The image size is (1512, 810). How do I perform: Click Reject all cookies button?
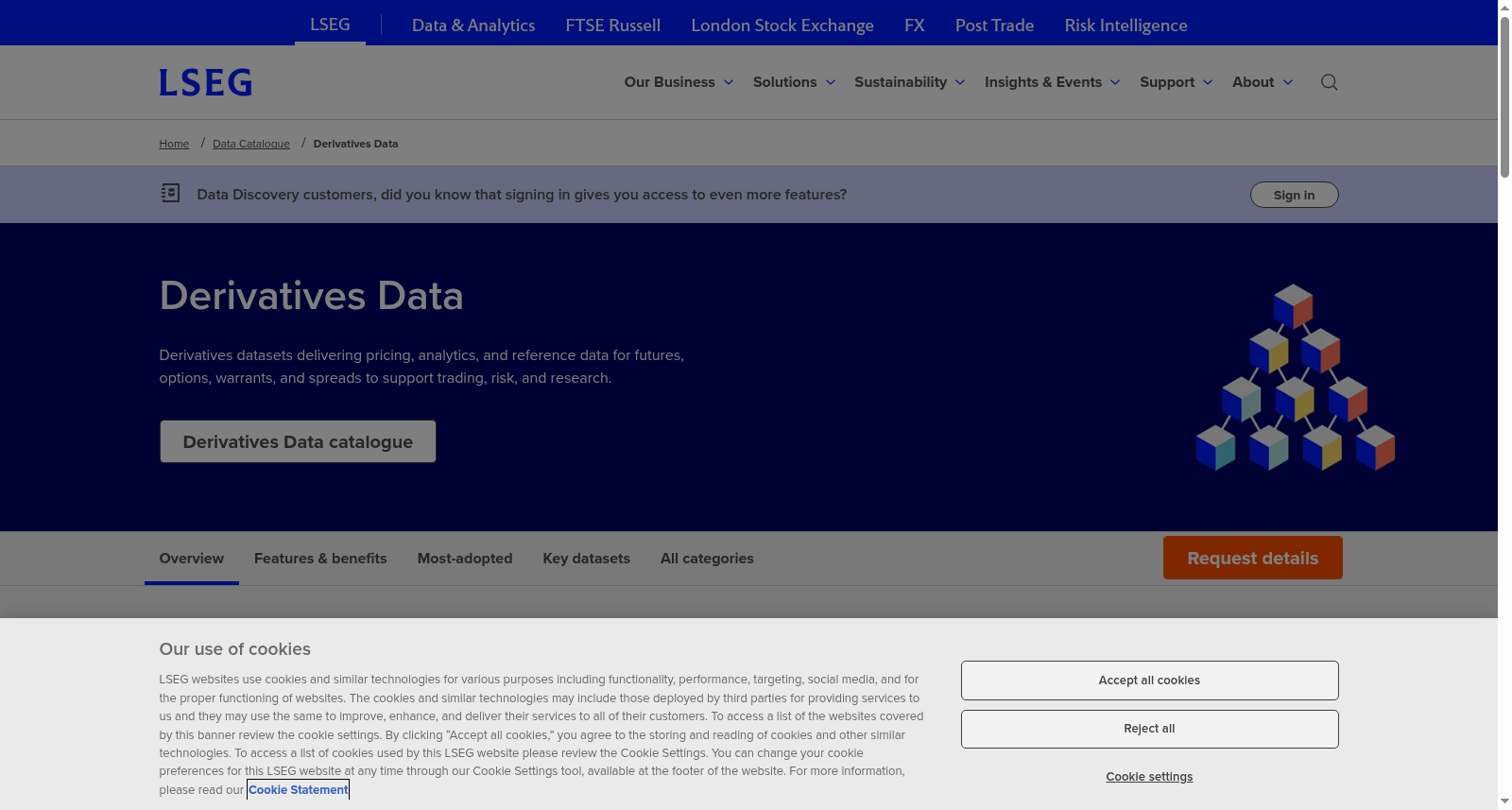tap(1149, 729)
